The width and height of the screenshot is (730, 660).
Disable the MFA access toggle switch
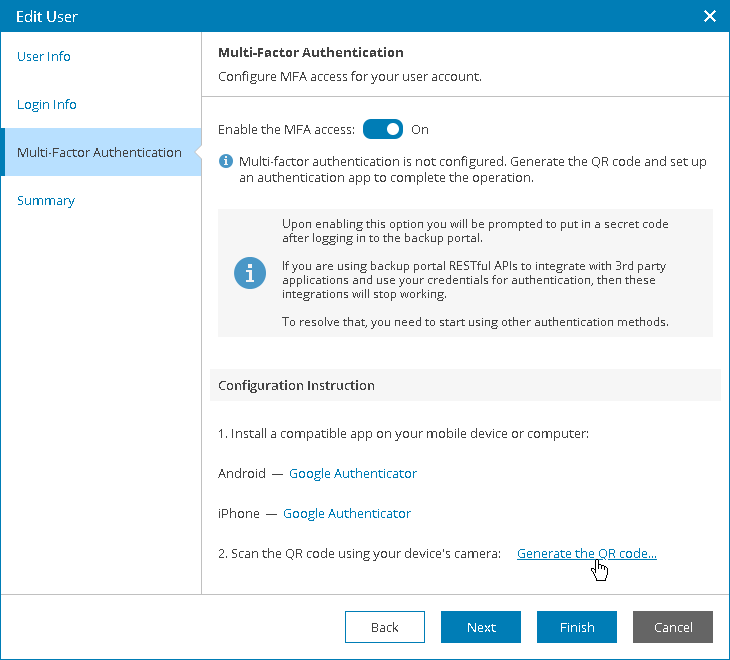pos(382,129)
